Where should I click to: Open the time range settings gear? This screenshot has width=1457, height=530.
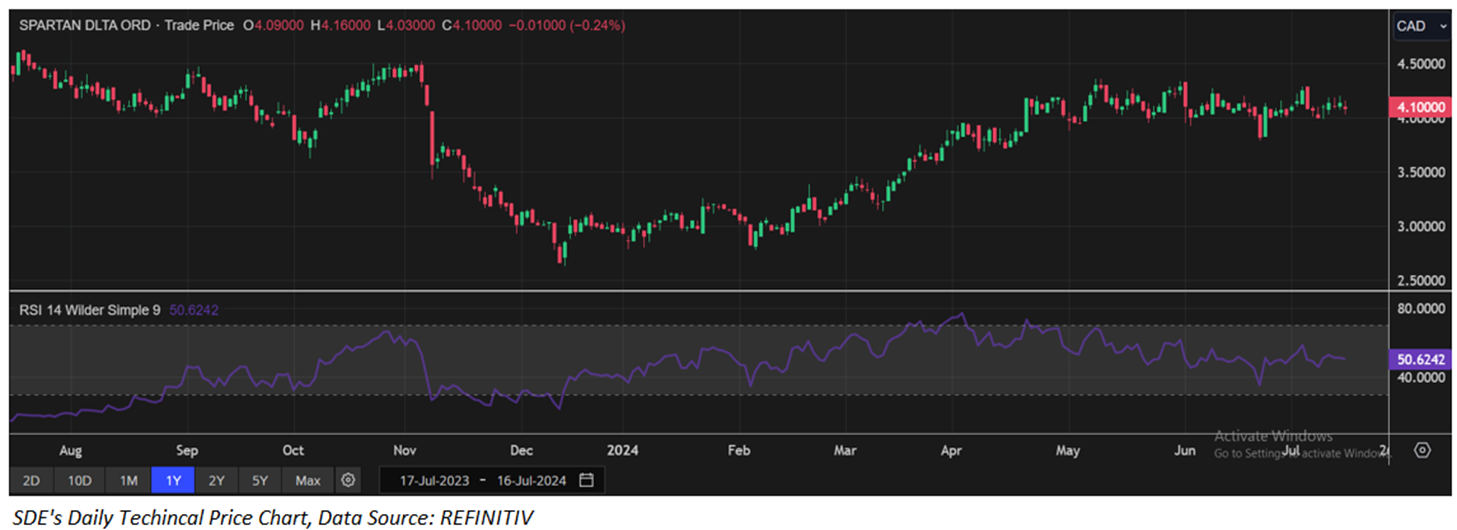[348, 480]
